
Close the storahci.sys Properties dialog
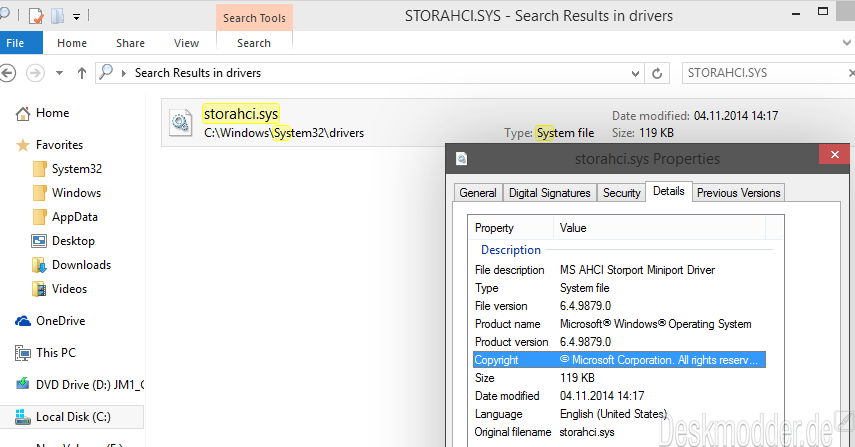[834, 155]
